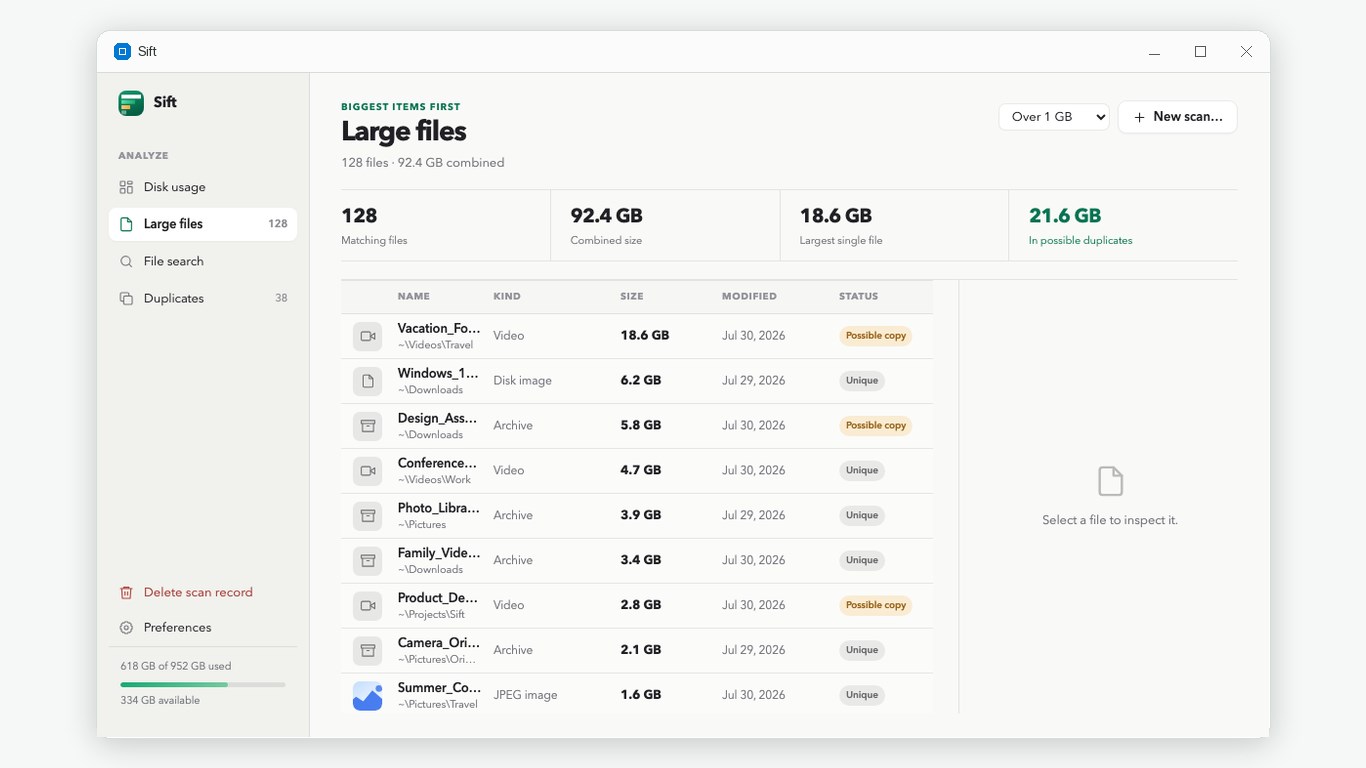Click Unique badge on Windows_1… row
The width and height of the screenshot is (1366, 768).
(x=862, y=381)
